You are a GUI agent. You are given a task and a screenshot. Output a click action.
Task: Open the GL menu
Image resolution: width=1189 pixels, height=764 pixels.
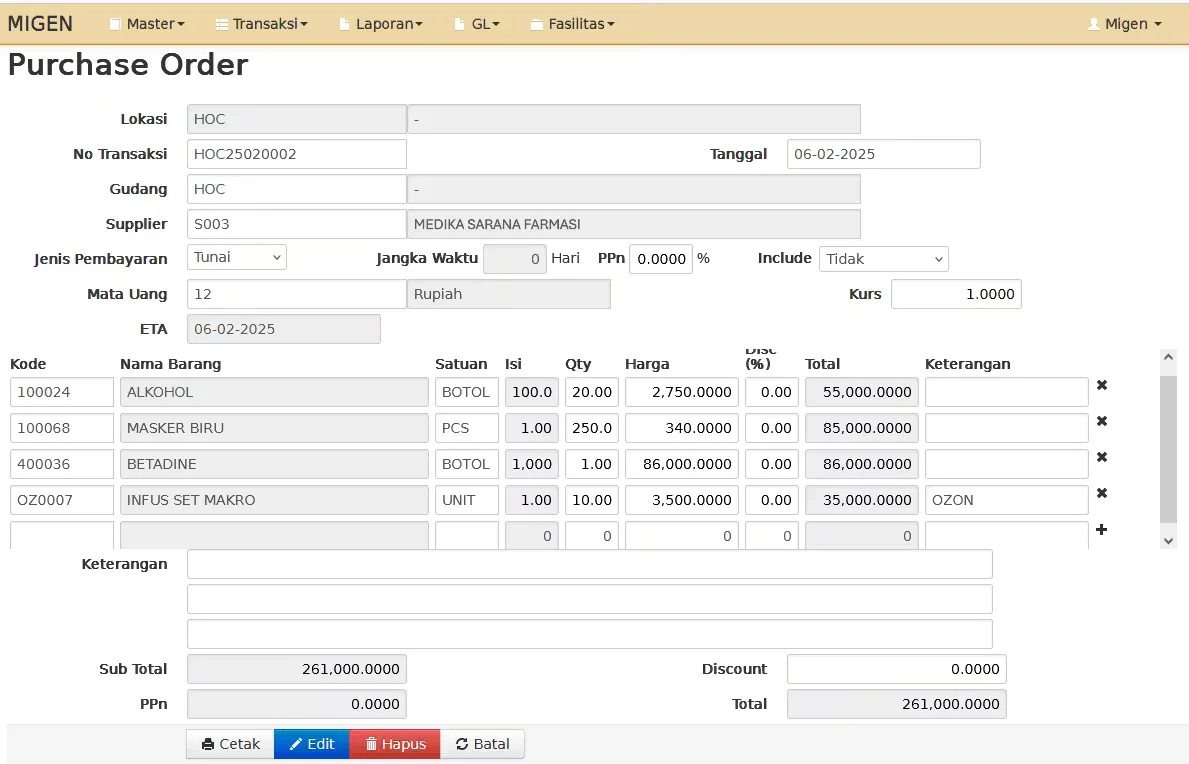point(477,23)
